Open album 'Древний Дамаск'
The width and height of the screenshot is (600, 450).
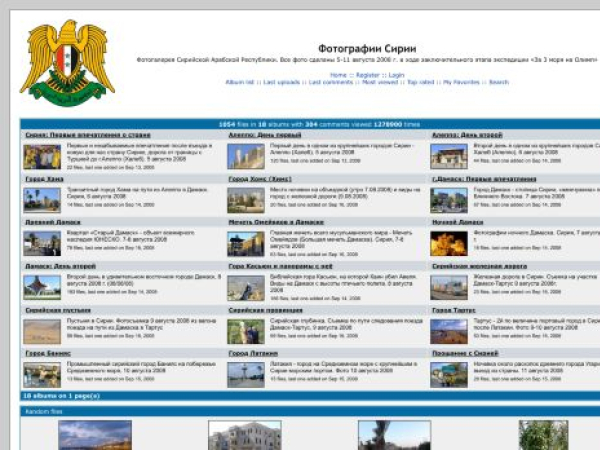coord(53,222)
